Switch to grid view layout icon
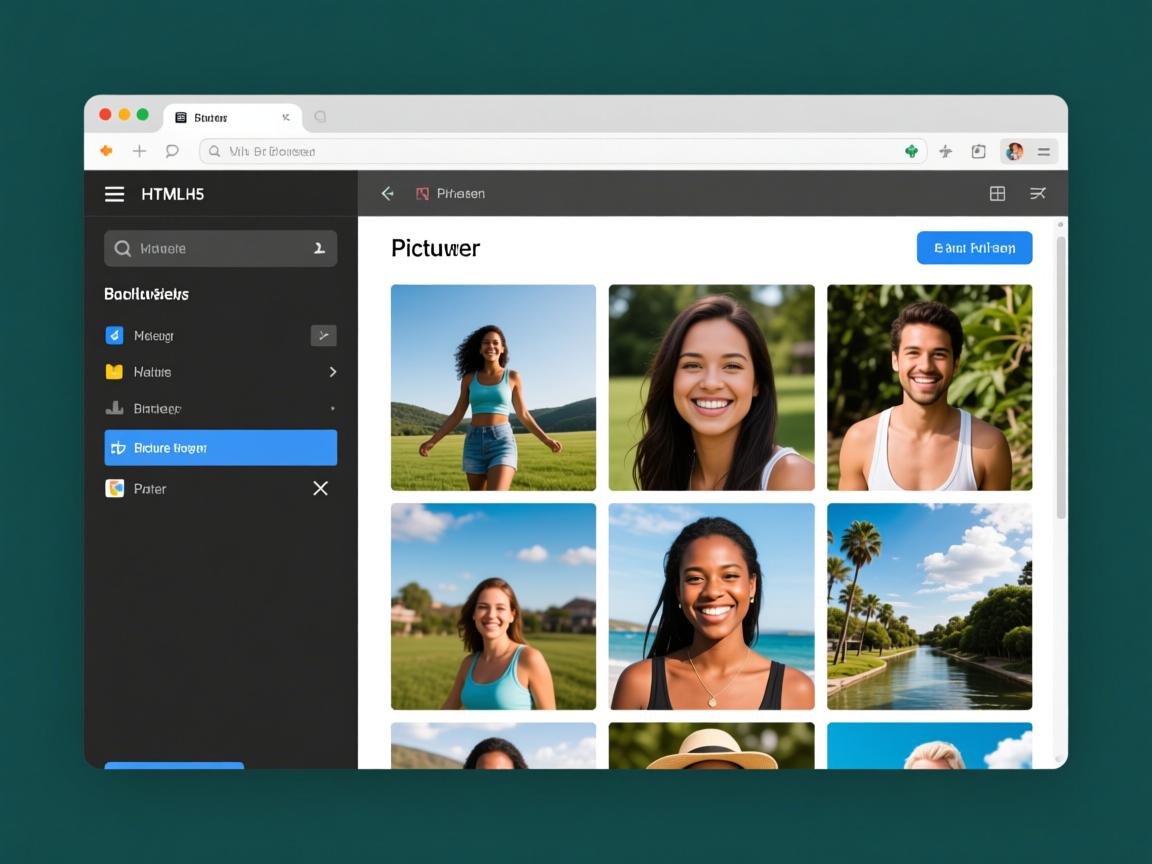The image size is (1152, 864). click(997, 194)
